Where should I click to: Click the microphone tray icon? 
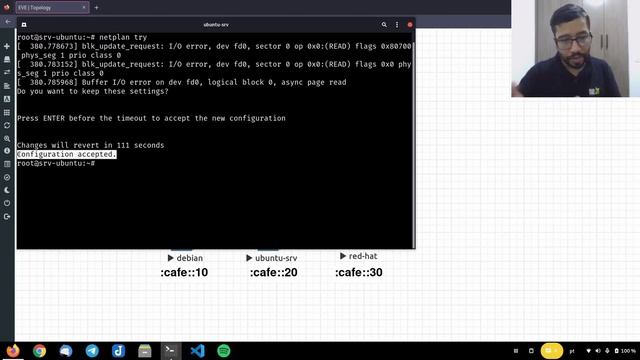[607, 351]
